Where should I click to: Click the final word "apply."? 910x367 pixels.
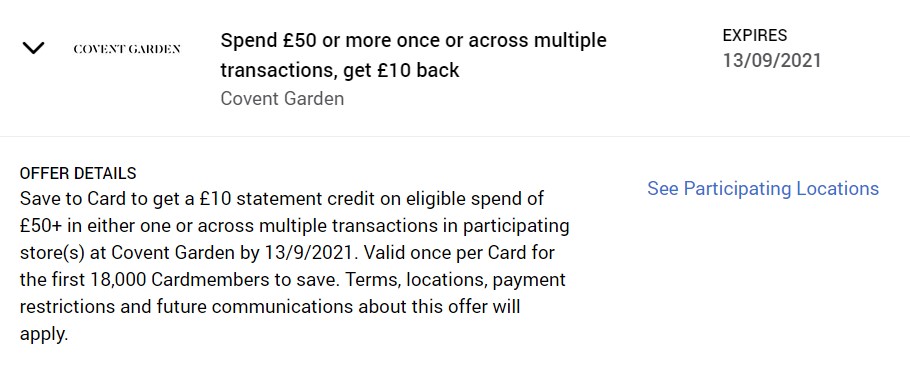pos(44,335)
